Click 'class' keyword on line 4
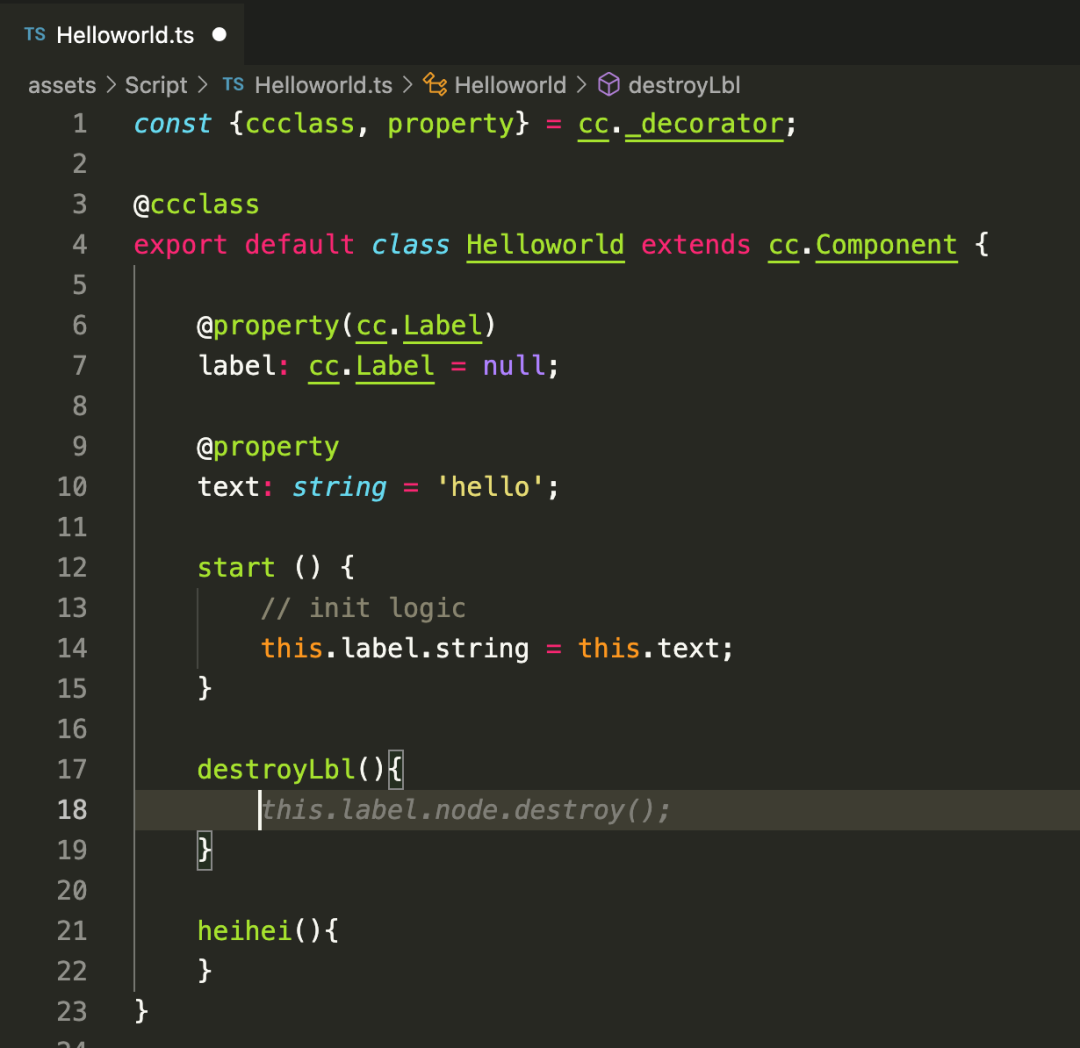1080x1048 pixels. pos(411,245)
